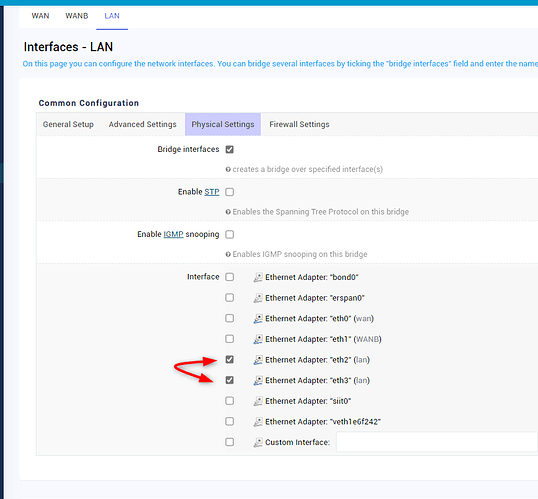Click the veth1e6f242 adapter icon
The height and width of the screenshot is (499, 538).
(x=258, y=421)
